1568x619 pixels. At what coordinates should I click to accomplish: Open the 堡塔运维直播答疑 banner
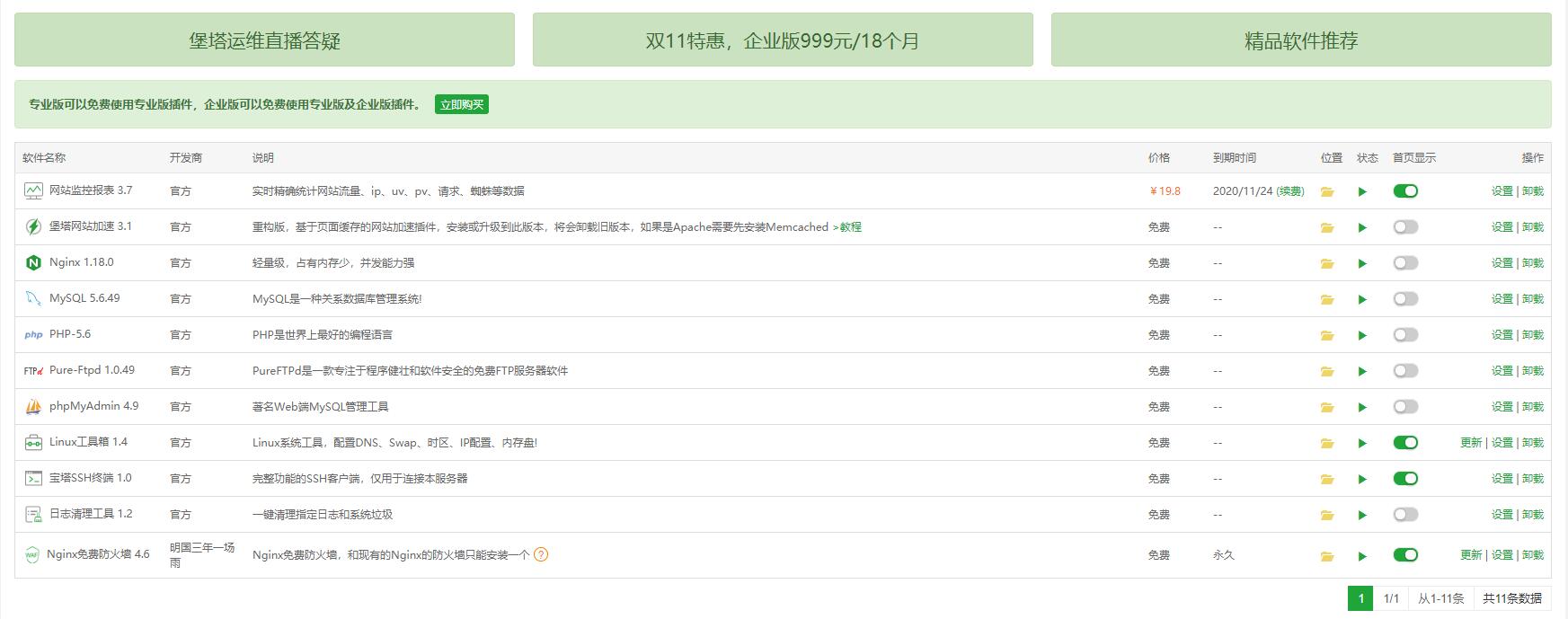[264, 40]
